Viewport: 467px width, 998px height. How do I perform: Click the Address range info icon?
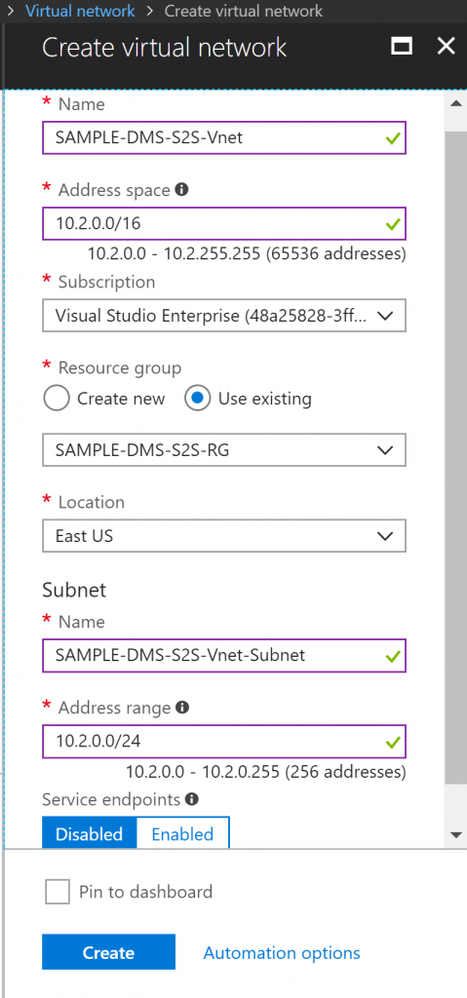click(x=183, y=707)
